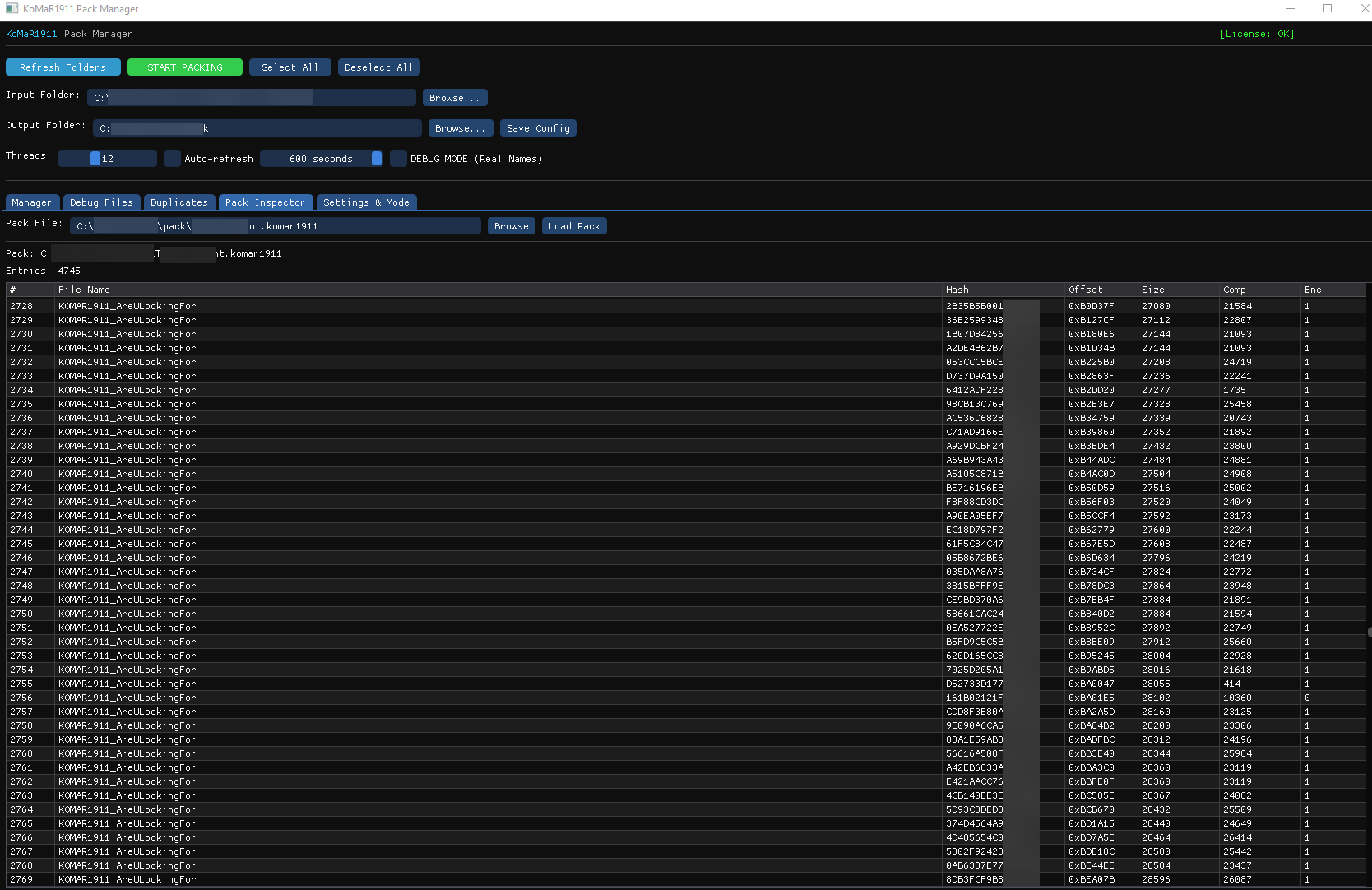Viewport: 1372px width, 890px height.
Task: Click the table's vertical scrollbar handle
Action: (1370, 632)
